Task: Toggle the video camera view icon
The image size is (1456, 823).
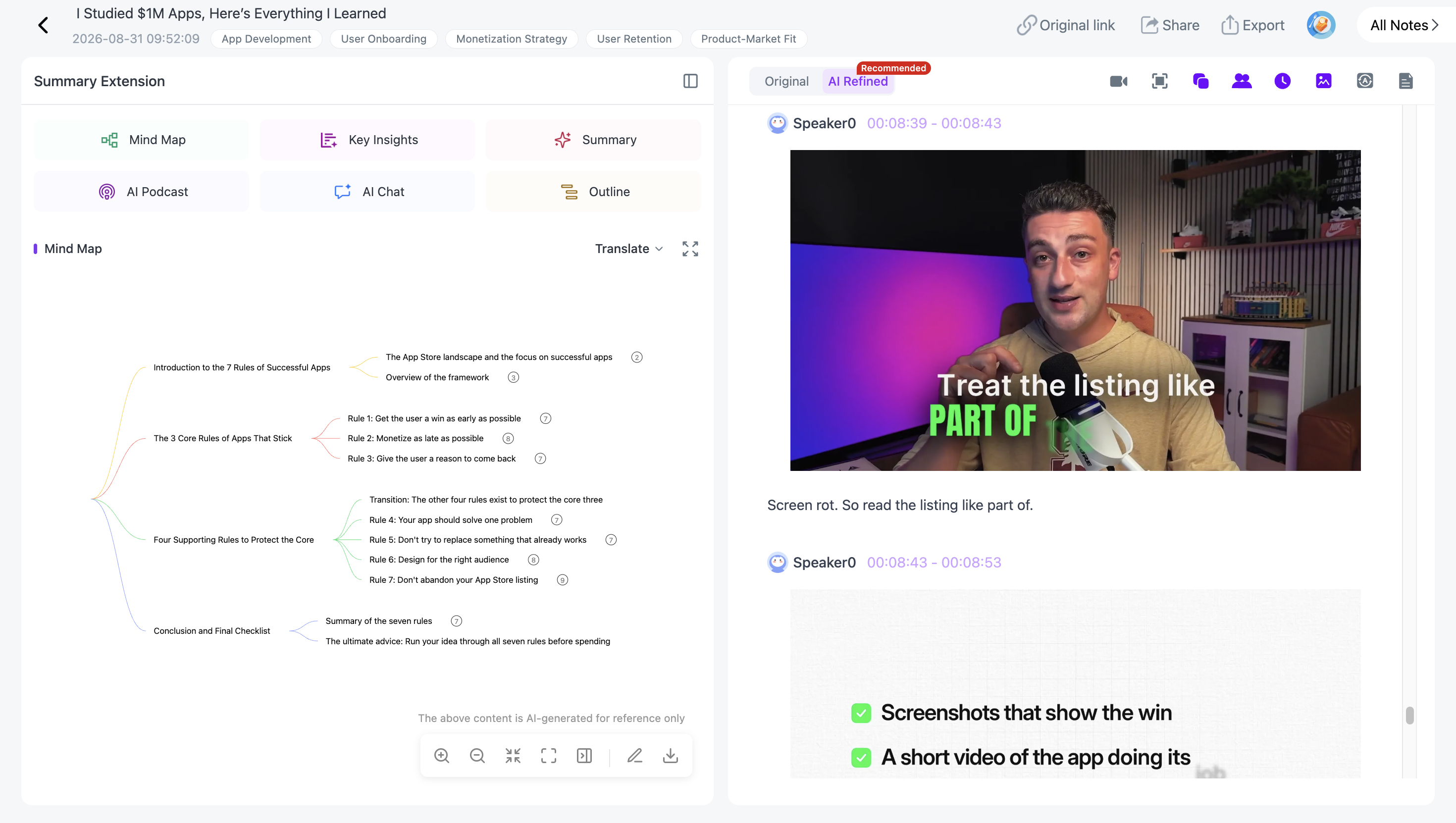Action: tap(1119, 81)
